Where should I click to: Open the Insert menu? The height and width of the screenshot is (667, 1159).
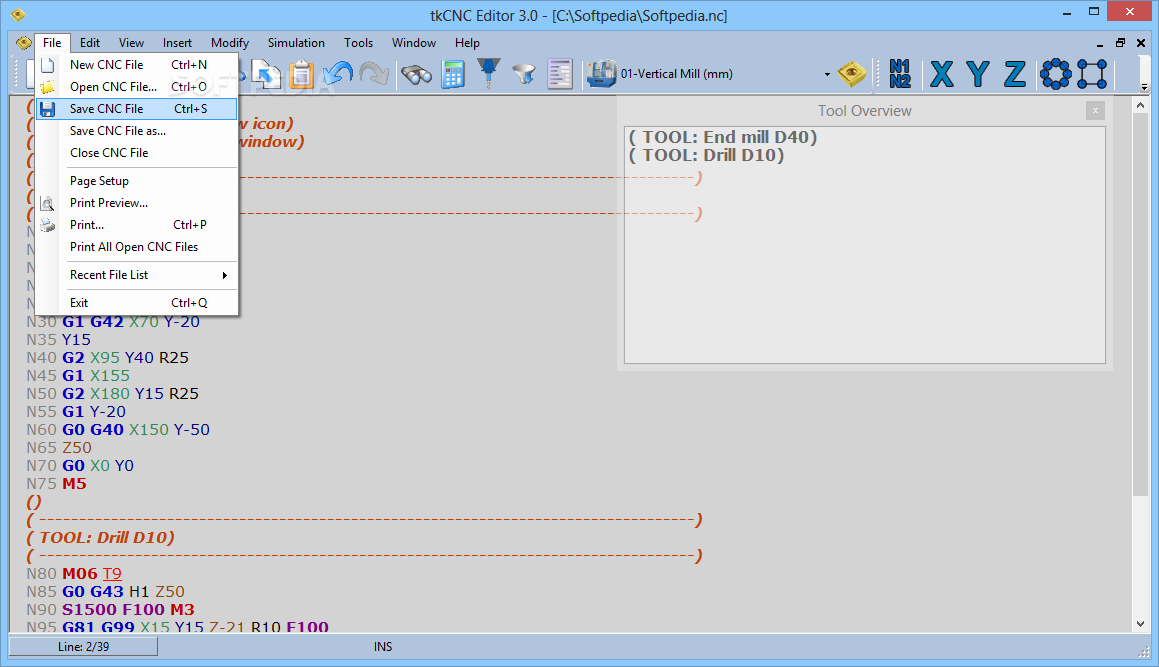pyautogui.click(x=177, y=43)
